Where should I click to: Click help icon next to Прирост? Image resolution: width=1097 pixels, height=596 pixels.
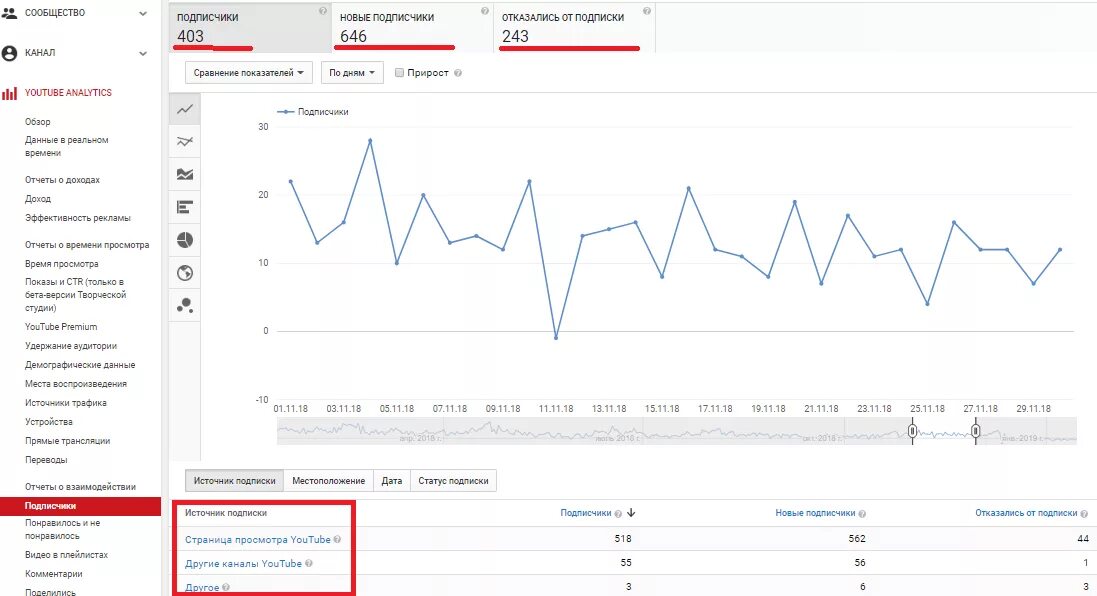click(x=458, y=73)
